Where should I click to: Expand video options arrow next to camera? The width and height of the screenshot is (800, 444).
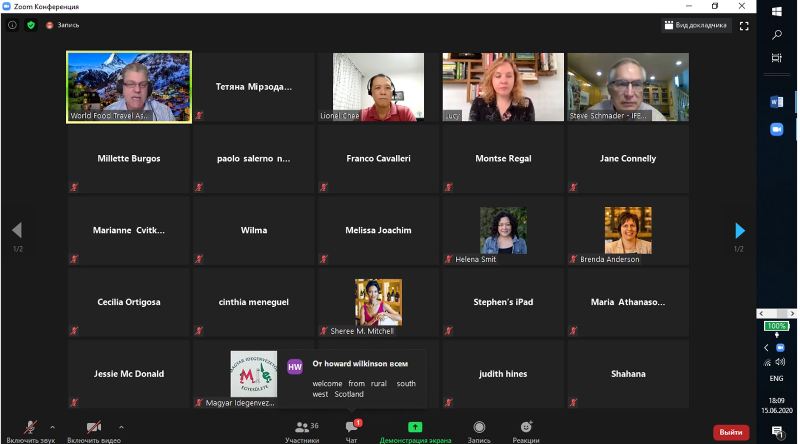click(x=122, y=426)
